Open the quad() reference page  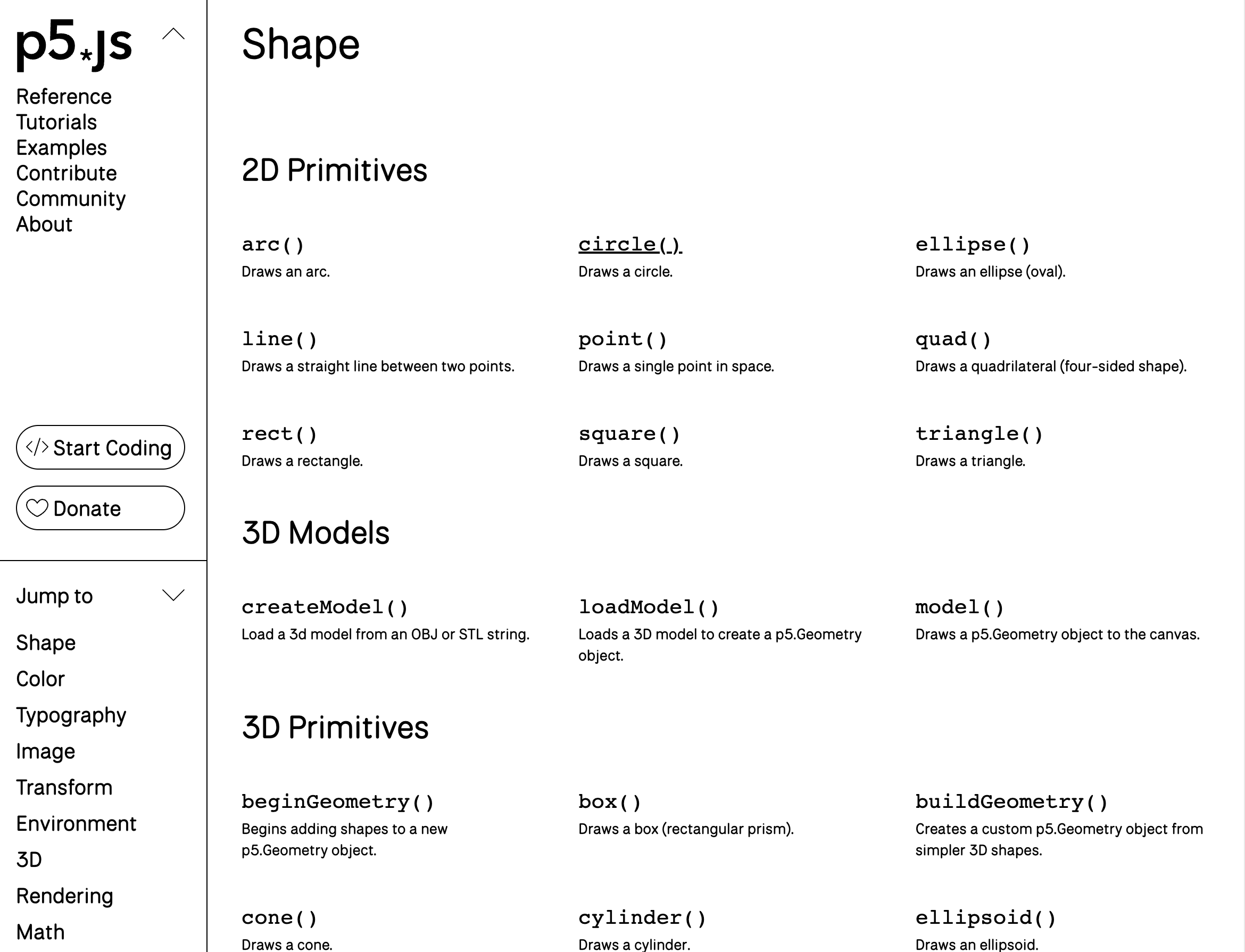point(952,338)
